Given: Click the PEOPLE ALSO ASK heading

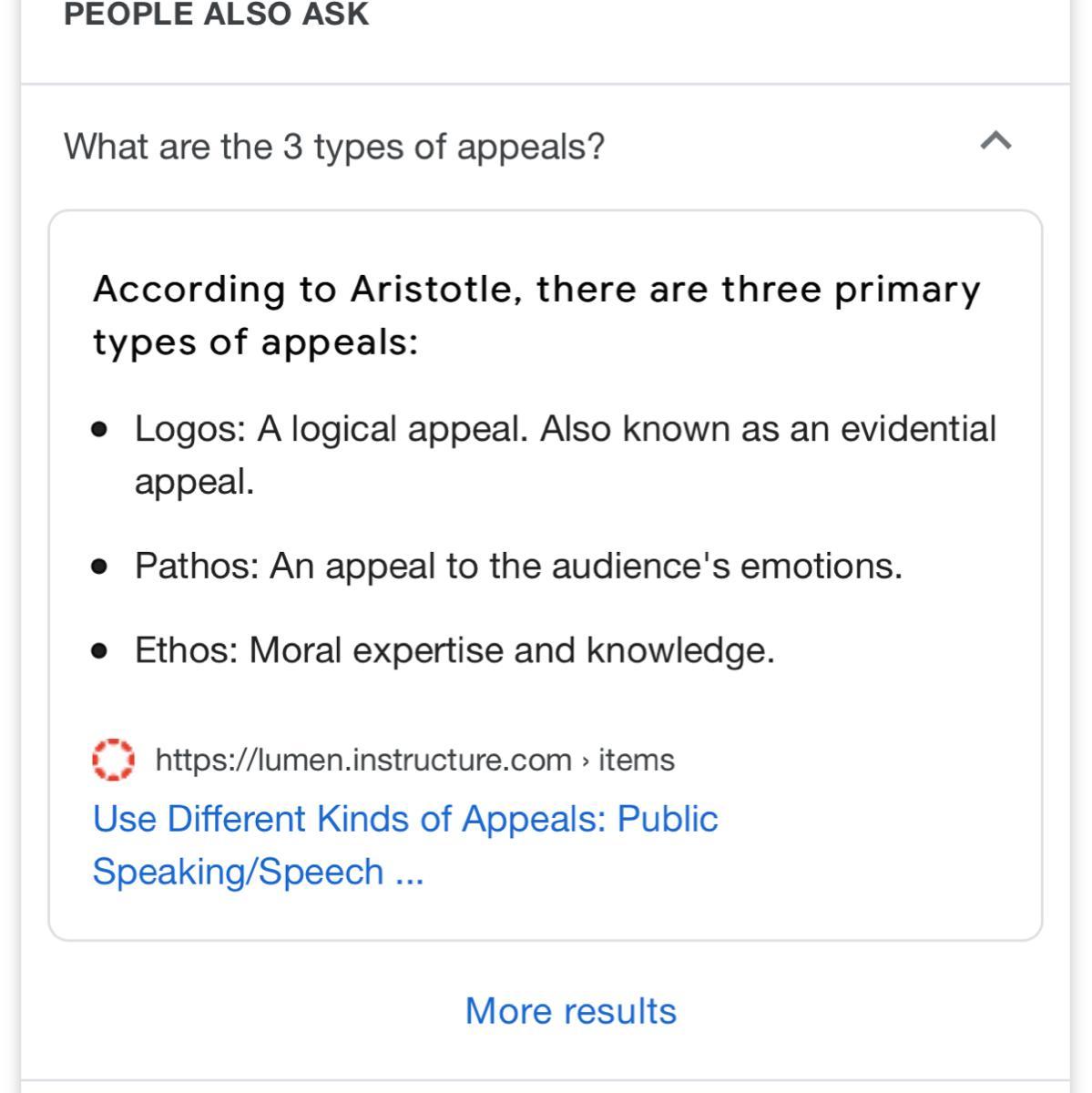Looking at the screenshot, I should [x=217, y=15].
